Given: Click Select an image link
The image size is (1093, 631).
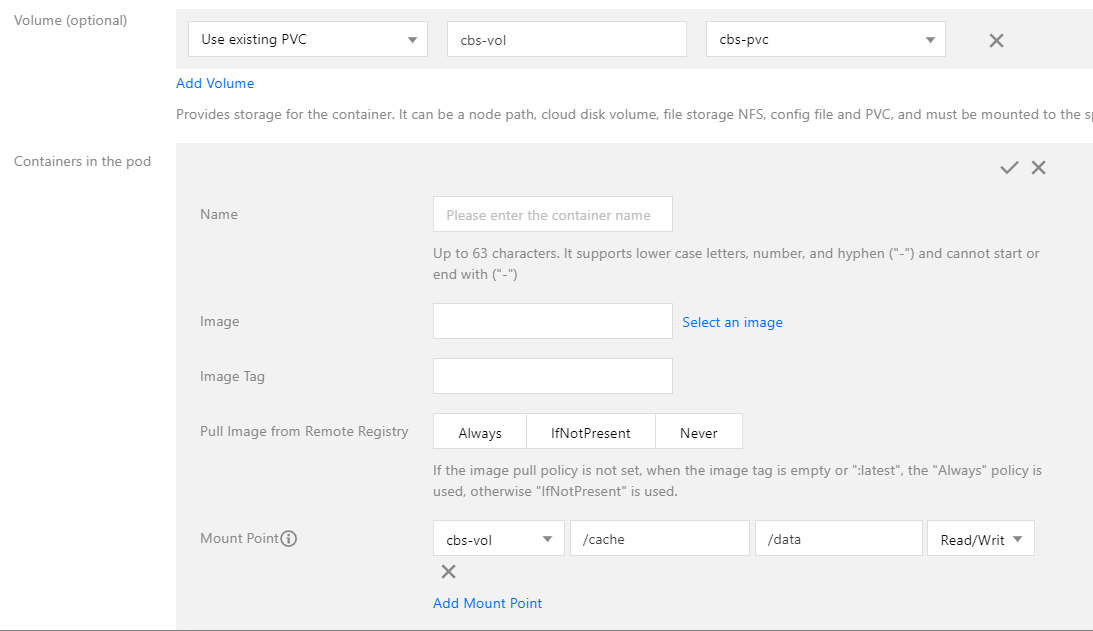Looking at the screenshot, I should (732, 322).
